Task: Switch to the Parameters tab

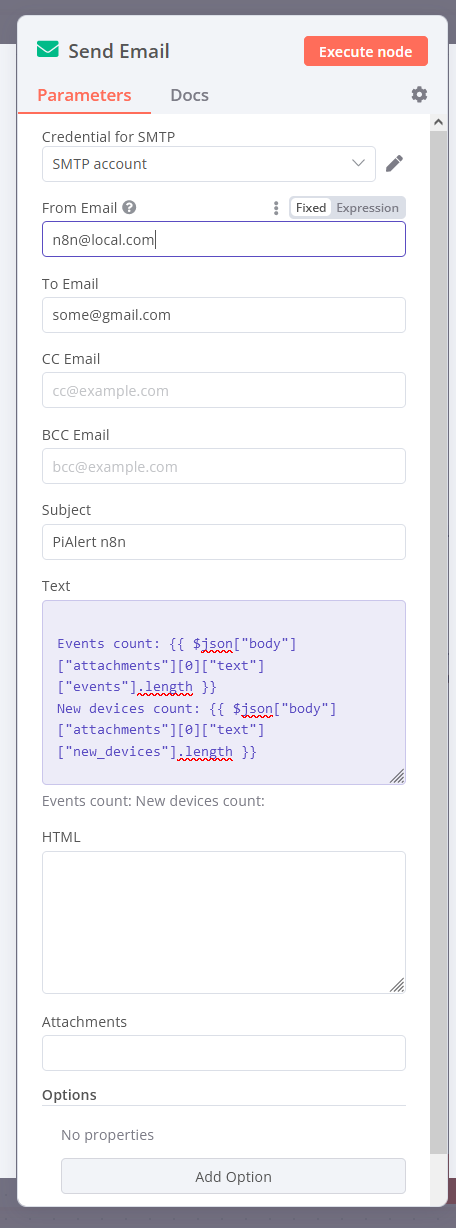Action: tap(84, 95)
